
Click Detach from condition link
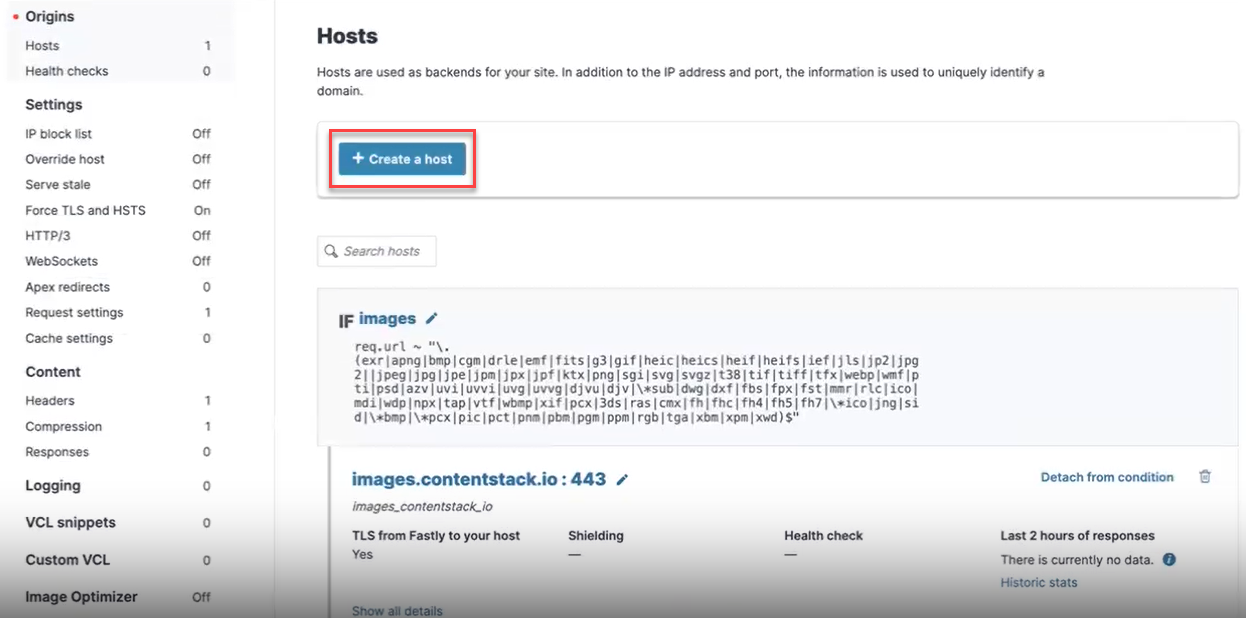click(x=1107, y=478)
